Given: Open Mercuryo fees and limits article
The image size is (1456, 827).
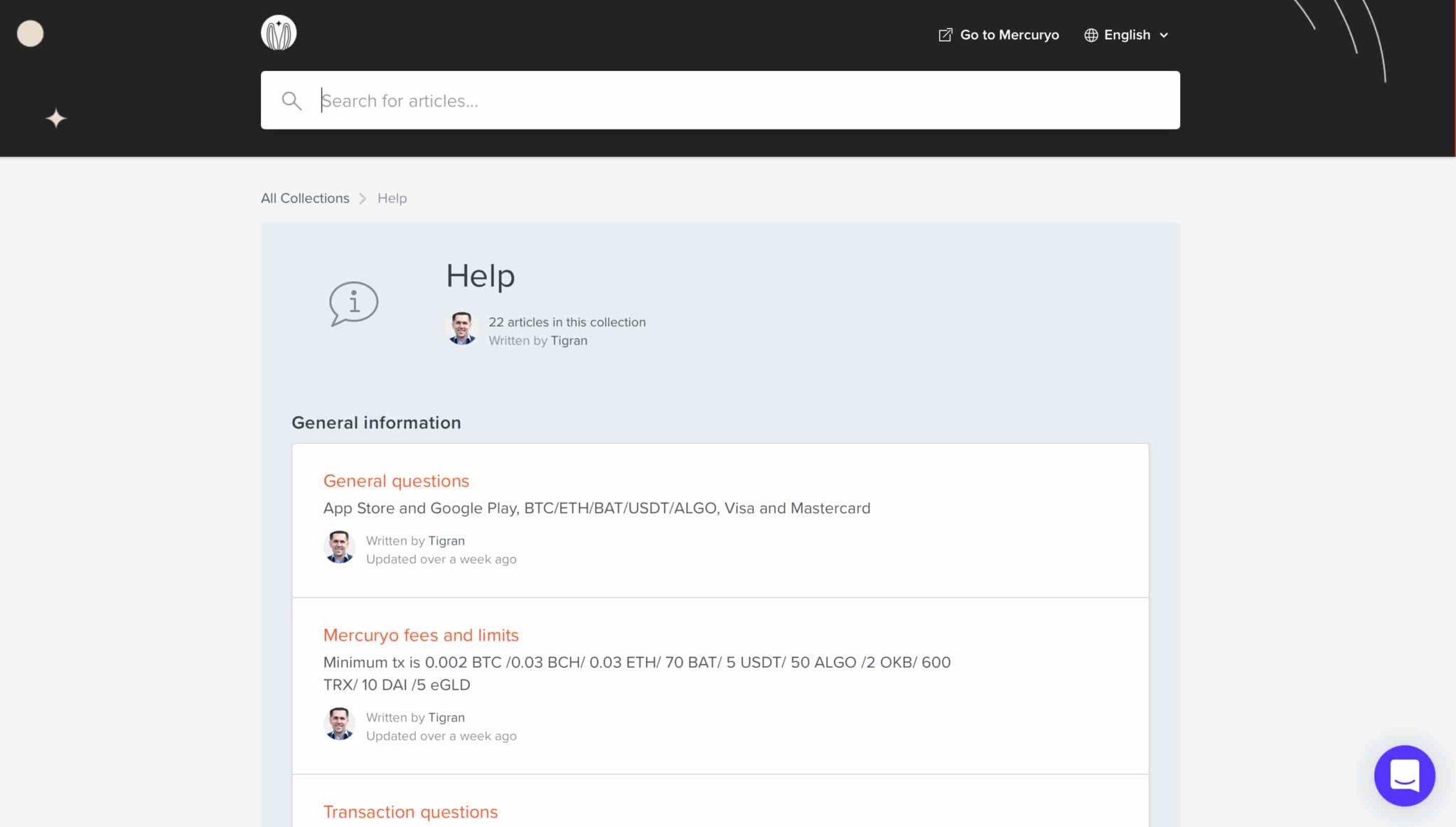Looking at the screenshot, I should [421, 635].
